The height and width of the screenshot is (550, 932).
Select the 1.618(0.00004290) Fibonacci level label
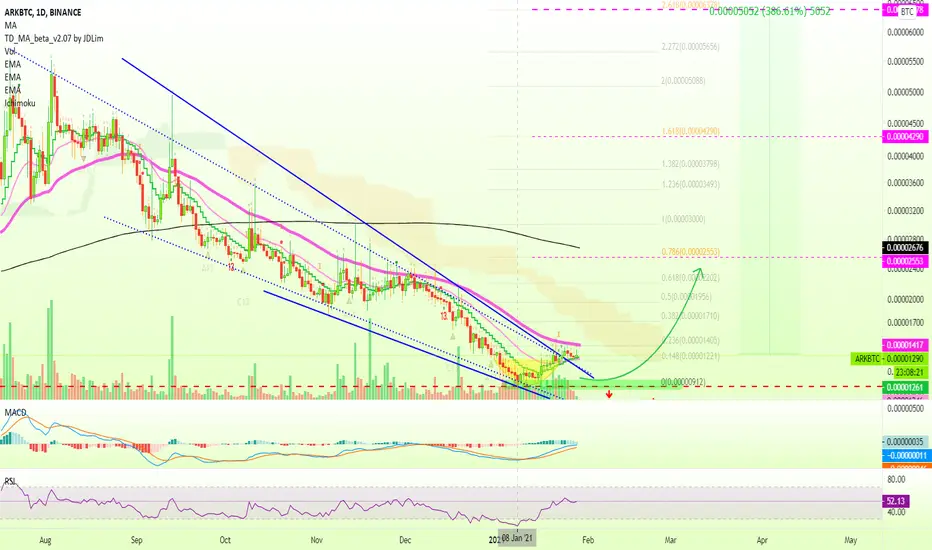pos(691,131)
